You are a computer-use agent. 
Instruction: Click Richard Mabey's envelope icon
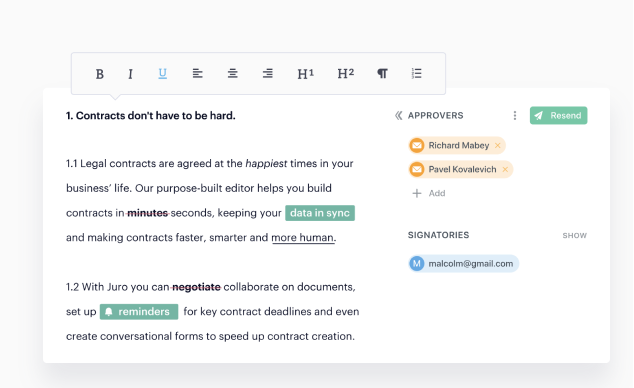(417, 146)
